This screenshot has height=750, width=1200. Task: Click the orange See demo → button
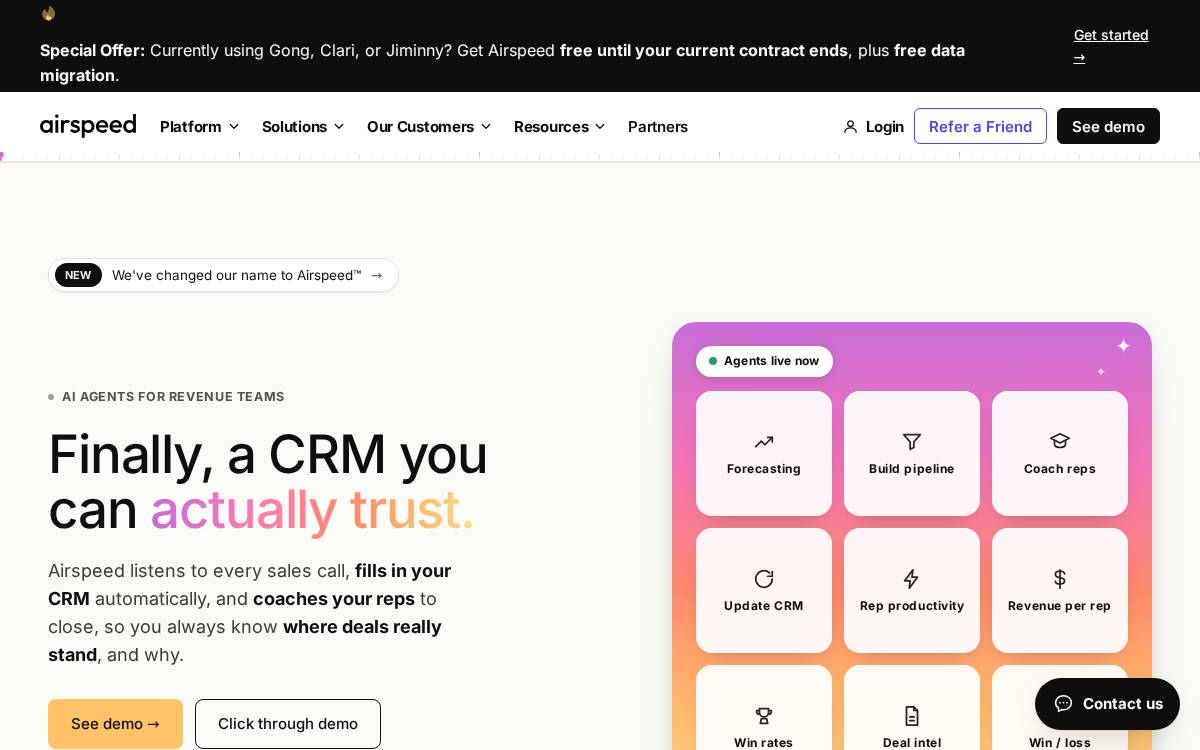coord(115,724)
